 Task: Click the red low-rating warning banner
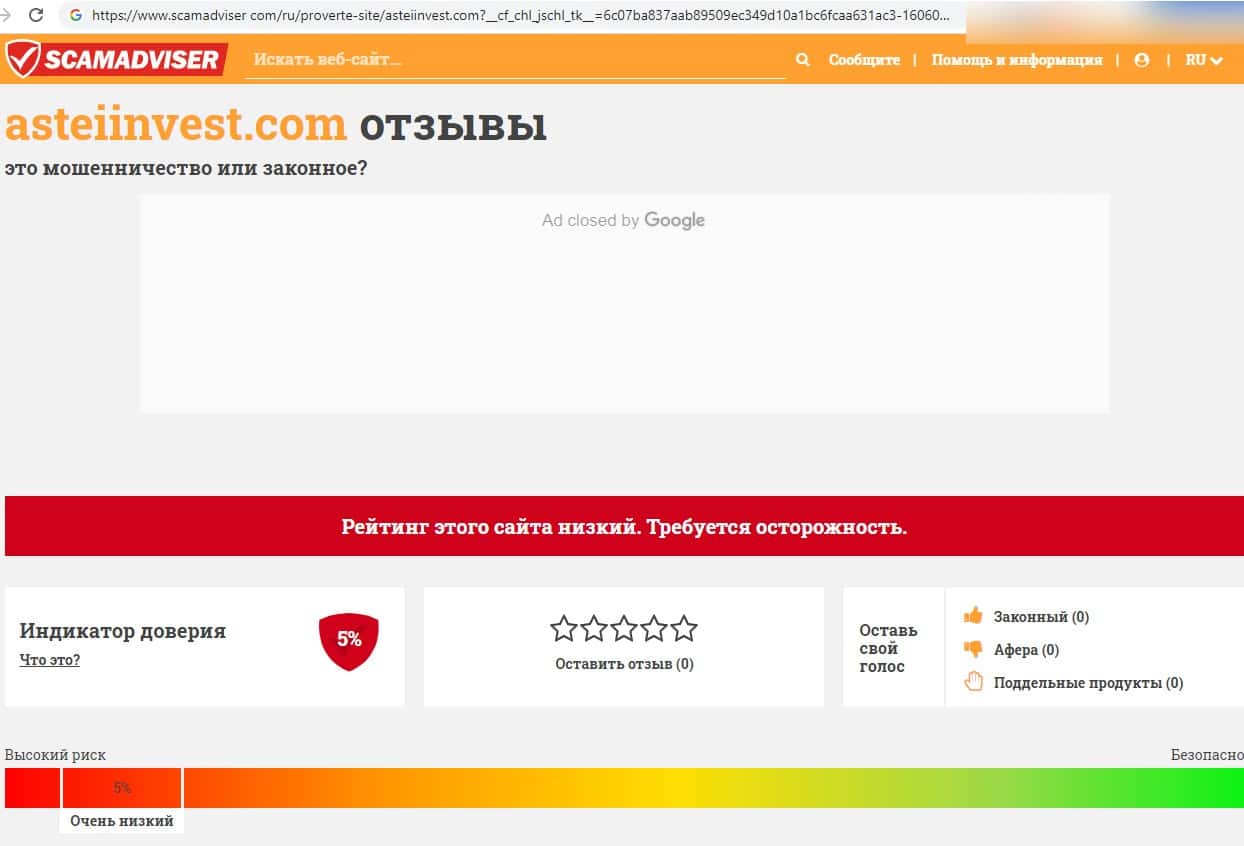point(624,526)
